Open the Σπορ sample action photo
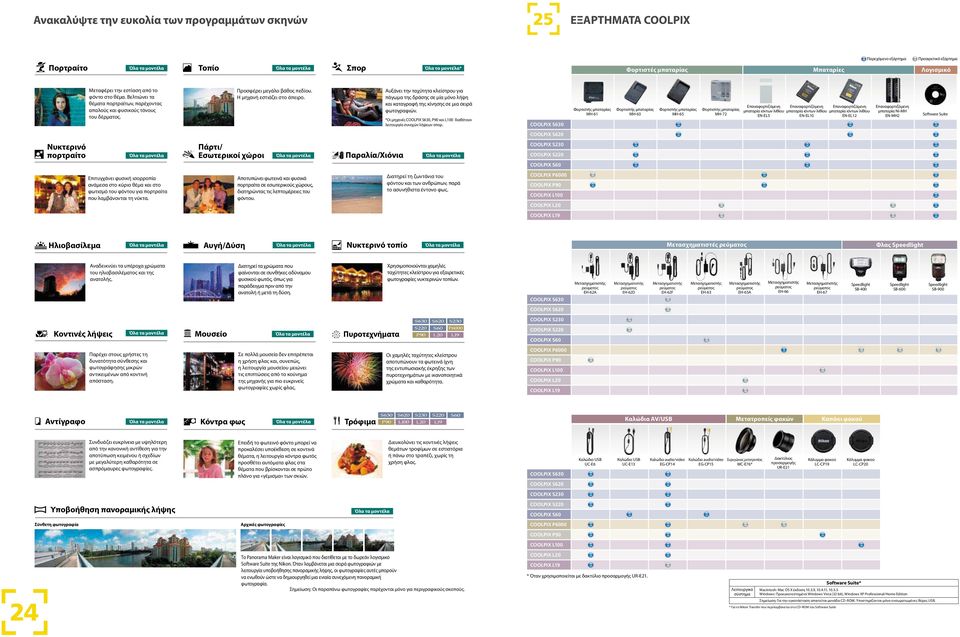The height and width of the screenshot is (637, 960). pyautogui.click(x=357, y=107)
